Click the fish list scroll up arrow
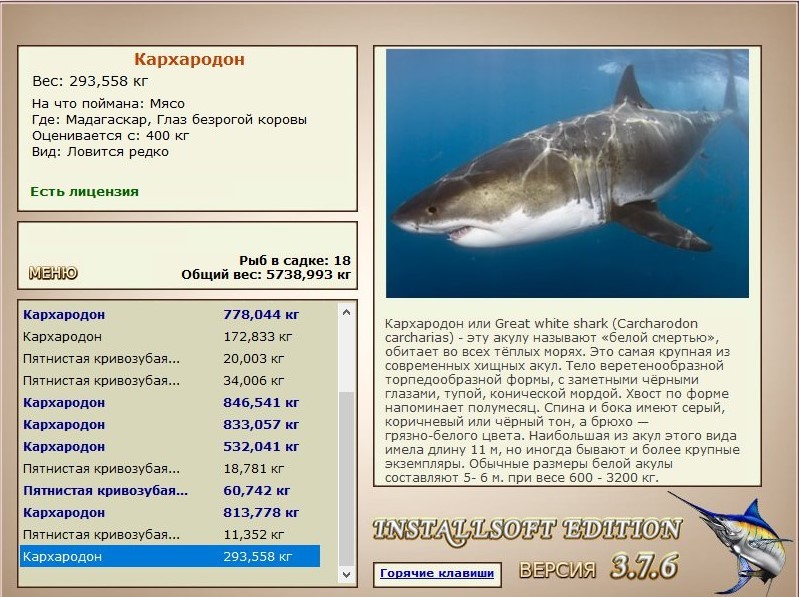The width and height of the screenshot is (799, 597). [347, 313]
